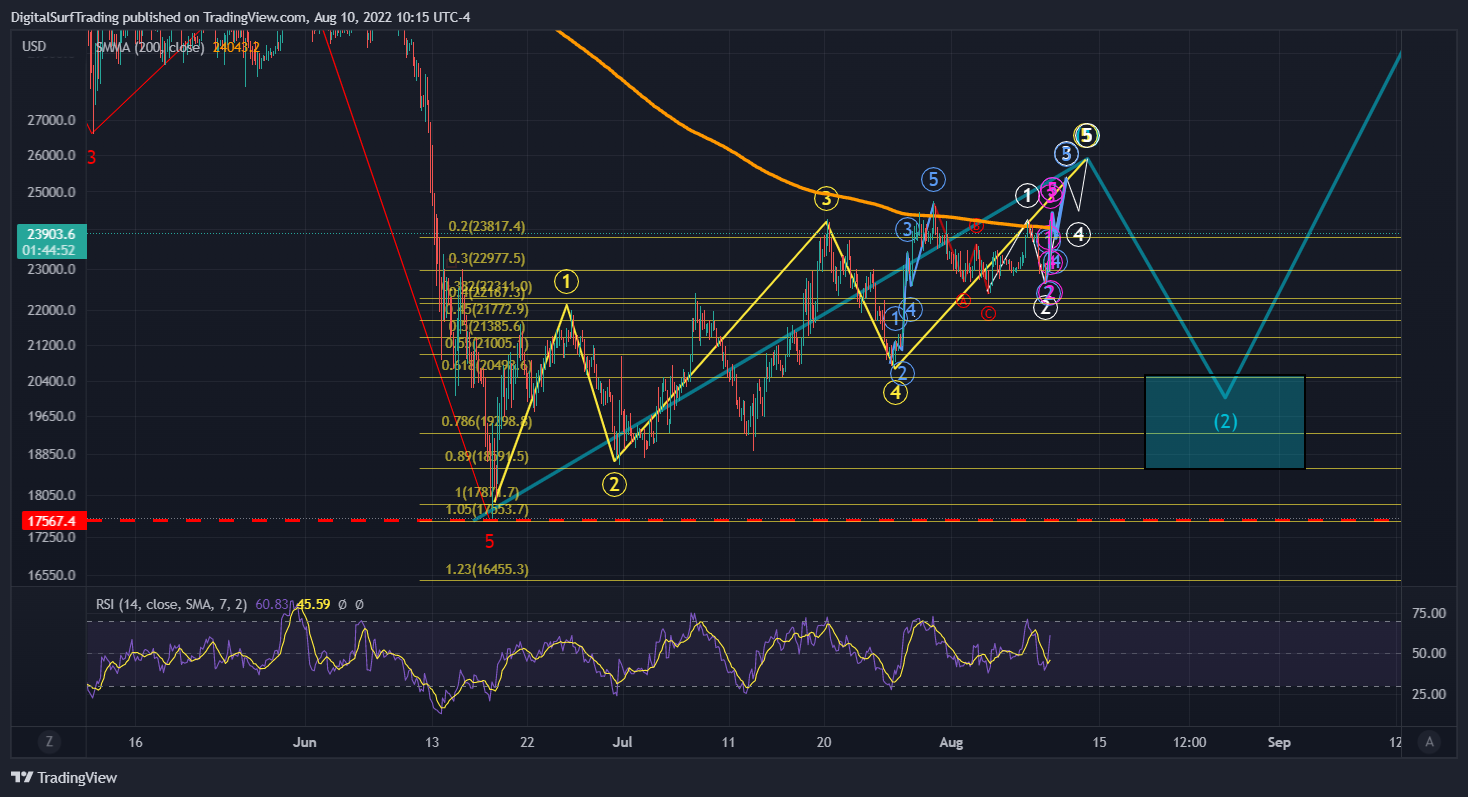1468x797 pixels.
Task: Click Fibonacci label 0.786(19298.8)
Action: pos(486,422)
